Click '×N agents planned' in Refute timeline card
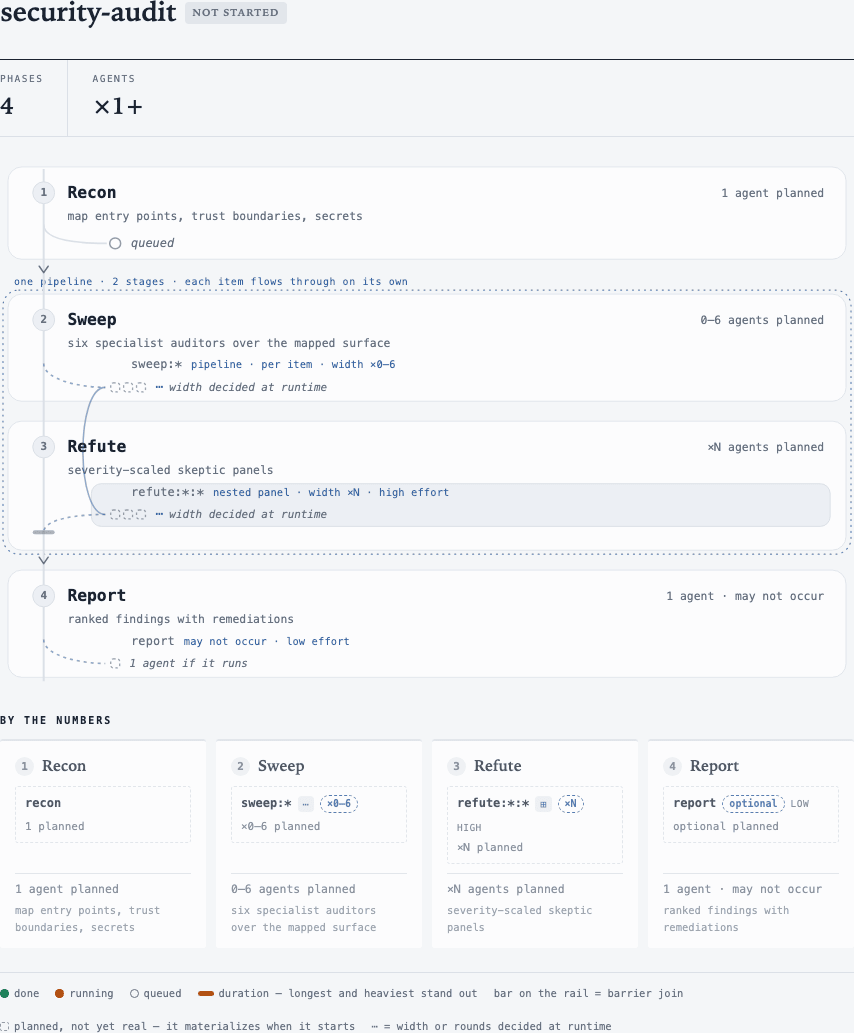Viewport: 854px width, 1033px height. (x=766, y=447)
